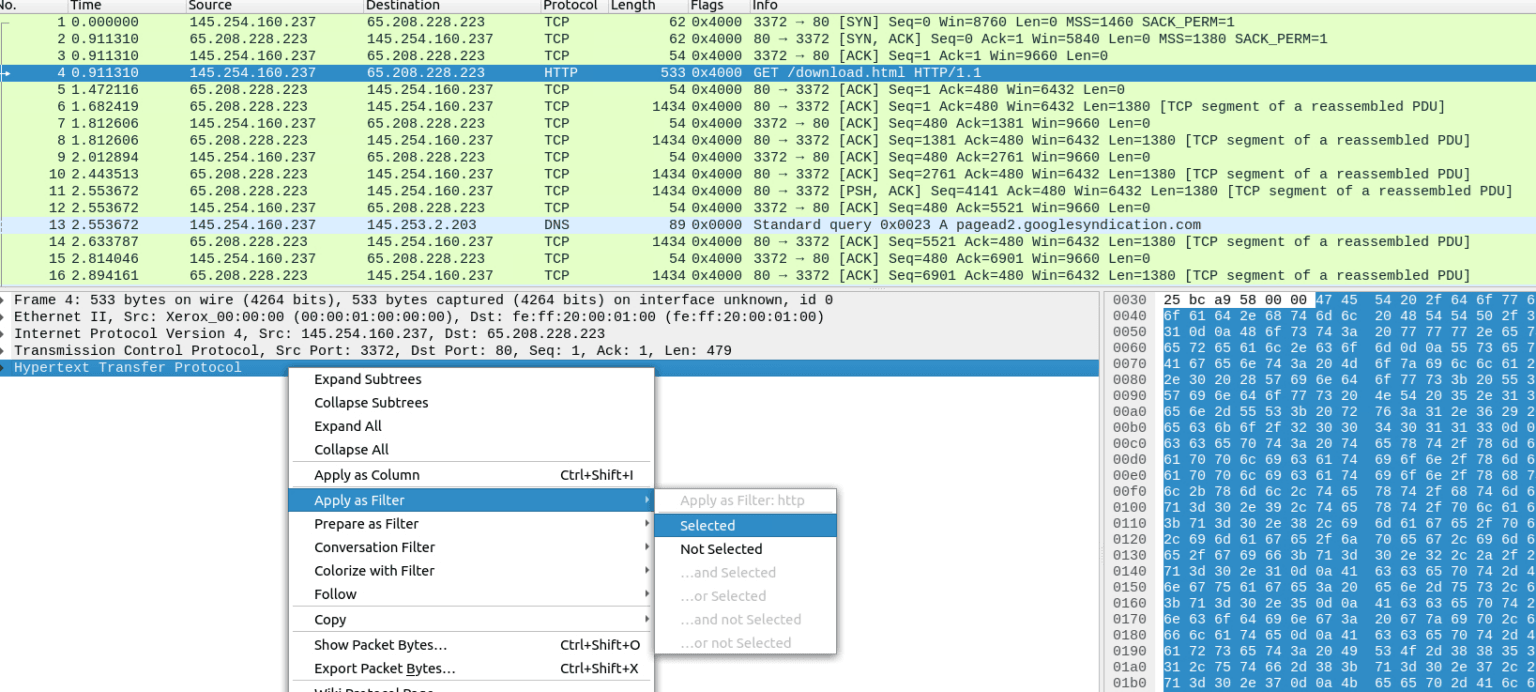Expand Internet Protocol Version 4 node
The height and width of the screenshot is (692, 1536).
[4, 334]
